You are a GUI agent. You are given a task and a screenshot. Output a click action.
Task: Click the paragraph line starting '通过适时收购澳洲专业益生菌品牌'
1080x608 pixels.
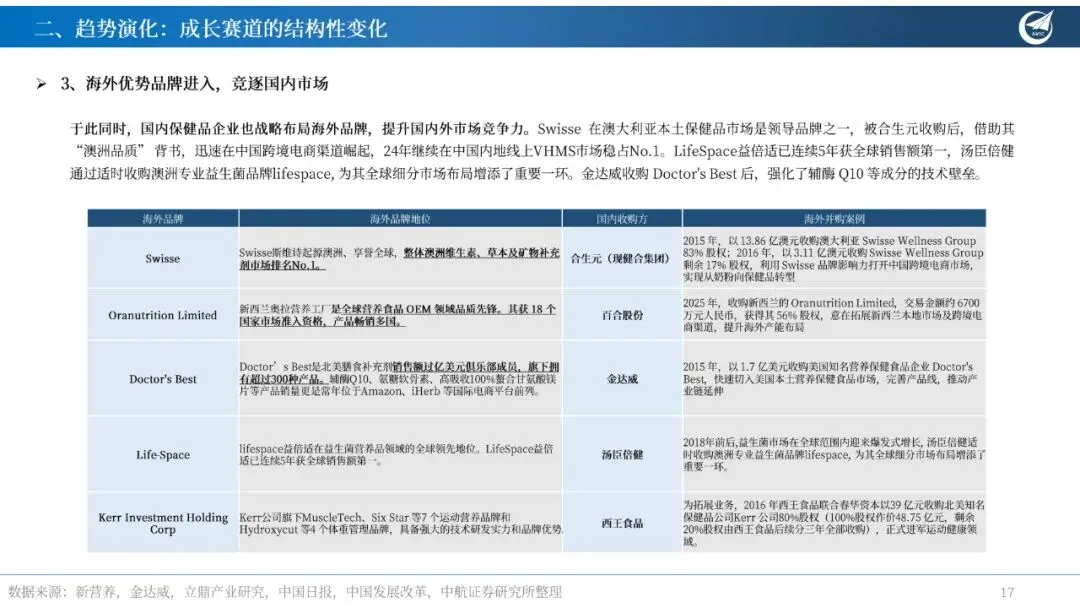click(526, 174)
